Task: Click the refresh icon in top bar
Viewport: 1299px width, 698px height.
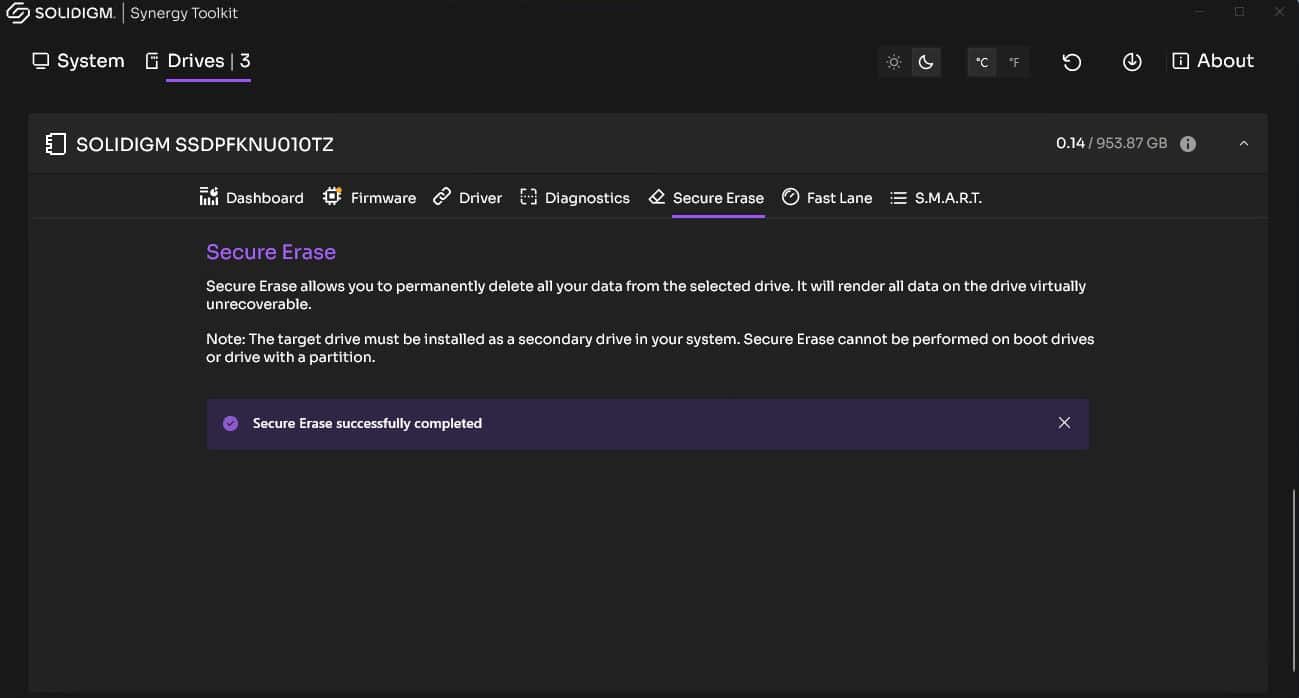Action: (x=1071, y=62)
